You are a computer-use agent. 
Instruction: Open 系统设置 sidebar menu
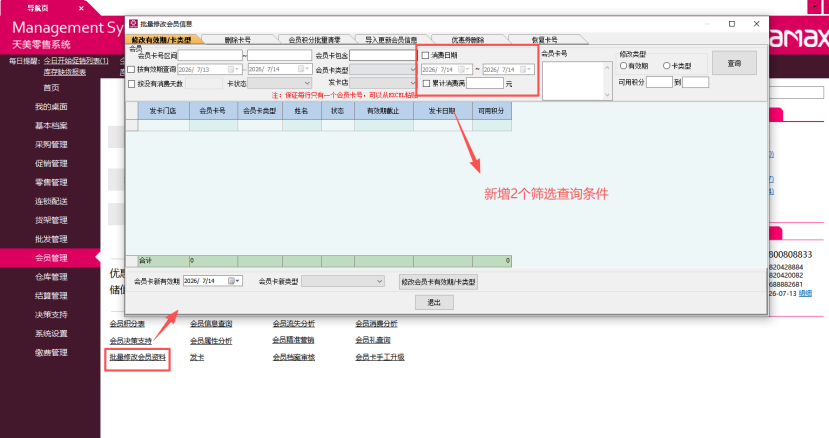pos(51,333)
